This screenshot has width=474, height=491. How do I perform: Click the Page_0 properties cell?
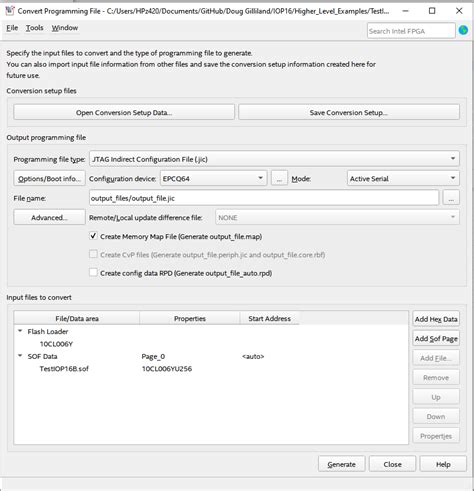click(x=153, y=356)
